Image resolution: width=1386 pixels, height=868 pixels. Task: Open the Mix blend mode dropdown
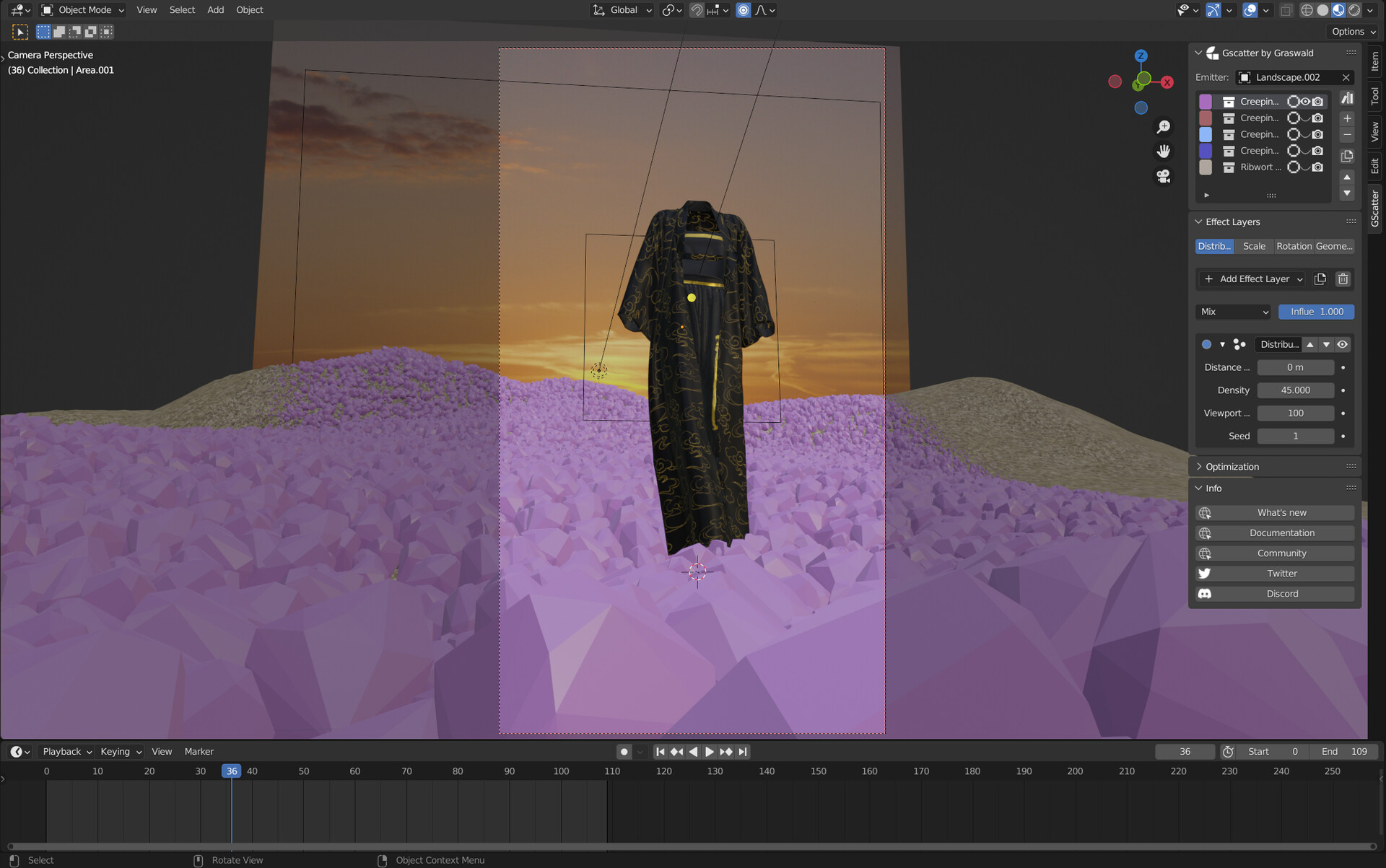click(1233, 312)
